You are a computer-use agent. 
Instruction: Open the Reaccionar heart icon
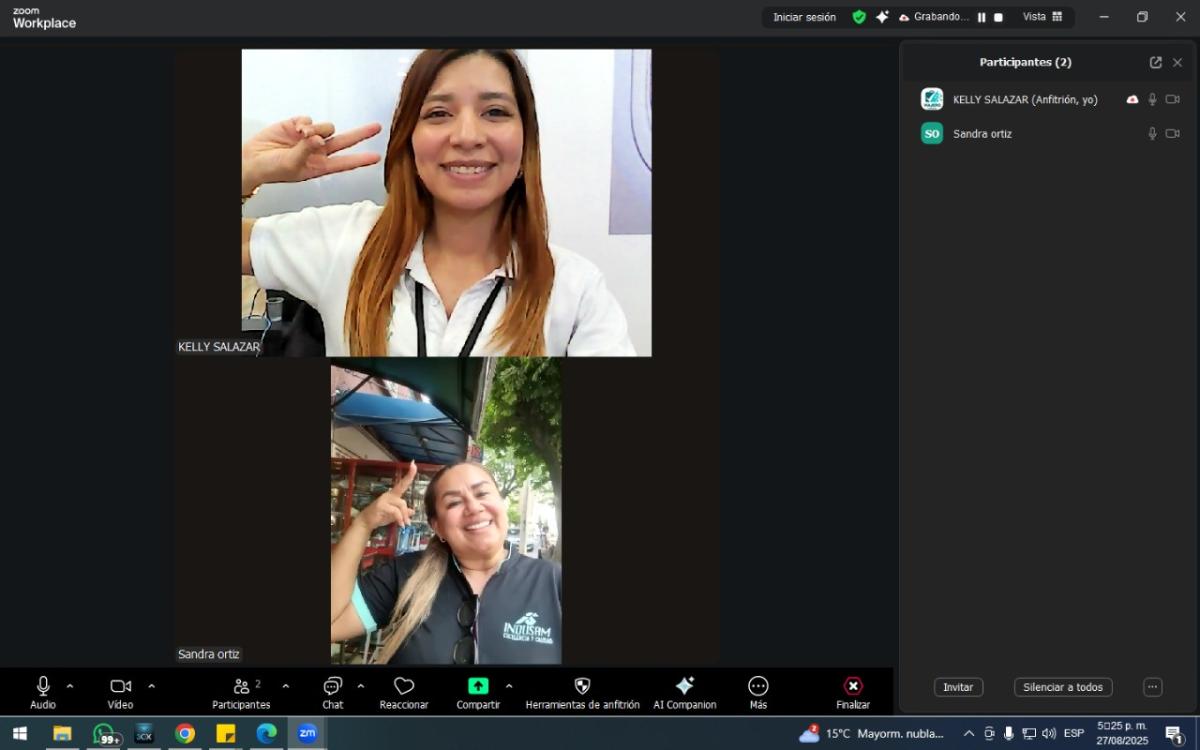click(x=404, y=687)
